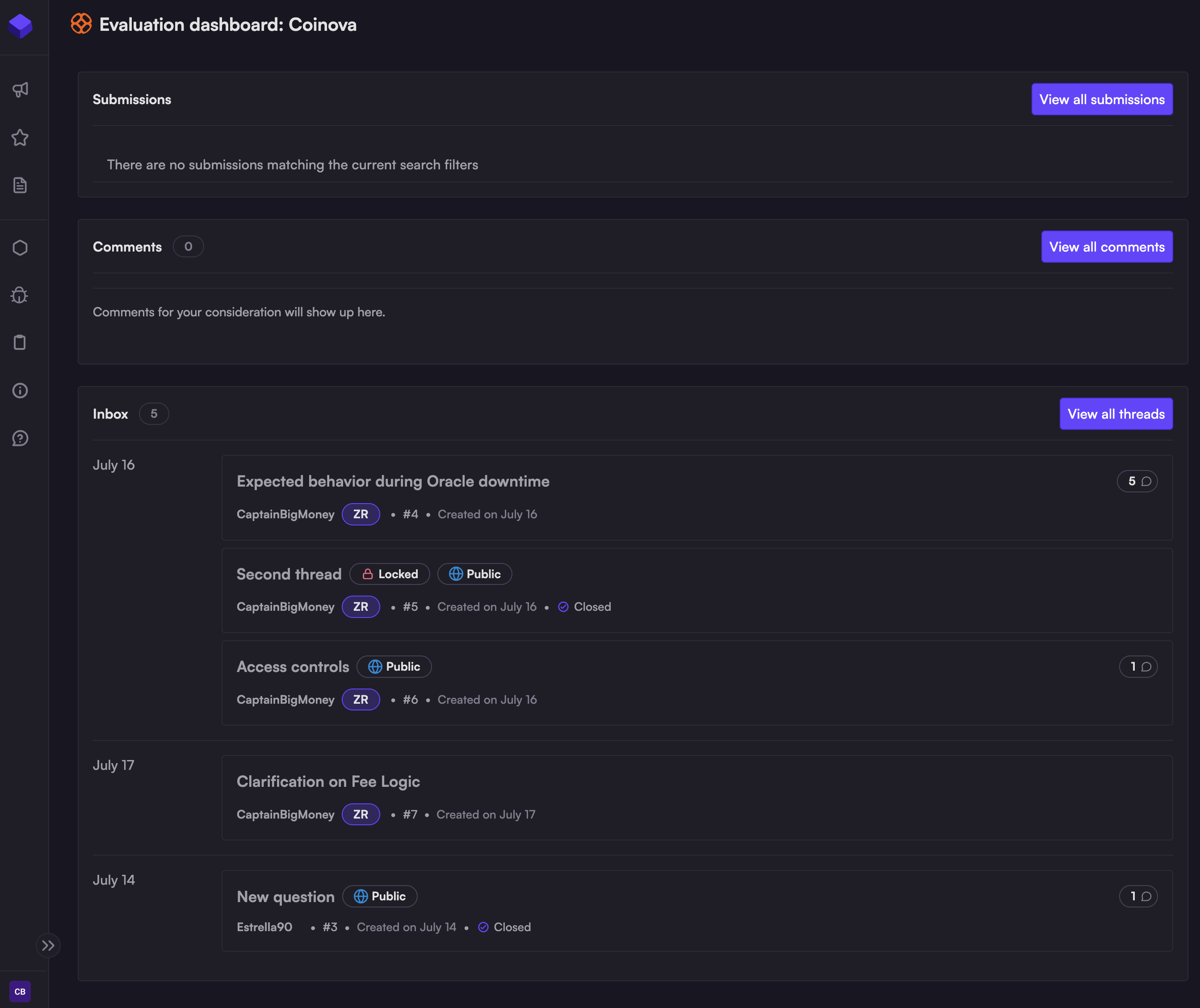Image resolution: width=1200 pixels, height=1008 pixels.
Task: Click View all comments button
Action: pyautogui.click(x=1106, y=247)
